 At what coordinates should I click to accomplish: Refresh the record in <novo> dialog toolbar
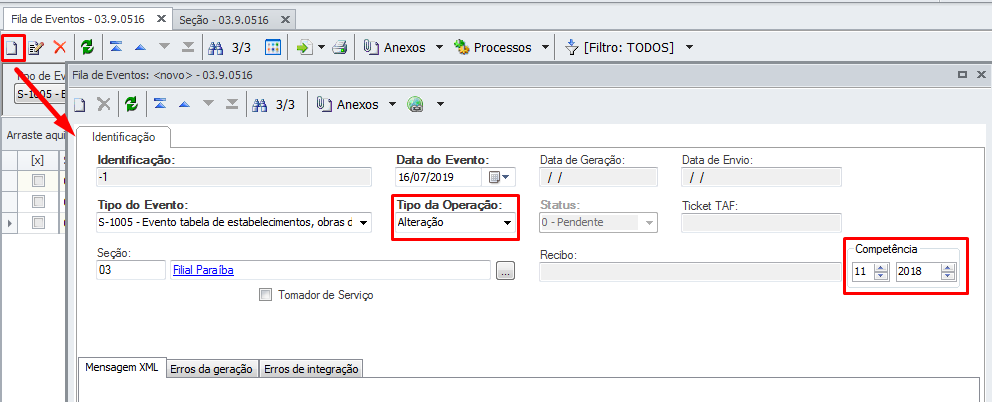(x=131, y=104)
